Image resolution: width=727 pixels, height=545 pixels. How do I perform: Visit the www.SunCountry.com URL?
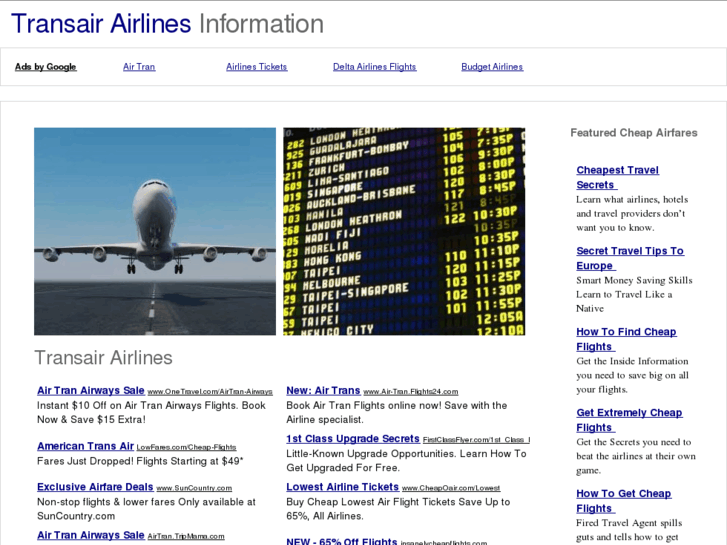194,488
